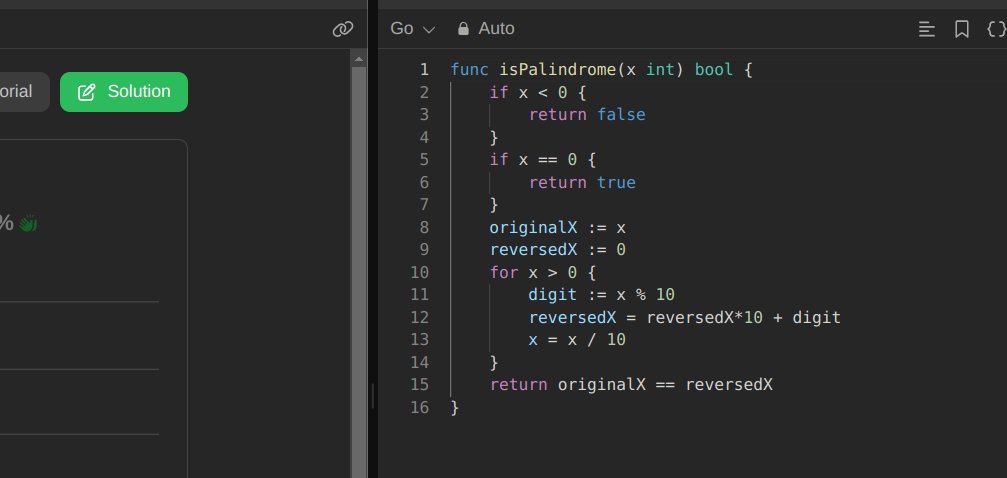
Task: Click on 'isPalindrome' function name
Action: (558, 69)
